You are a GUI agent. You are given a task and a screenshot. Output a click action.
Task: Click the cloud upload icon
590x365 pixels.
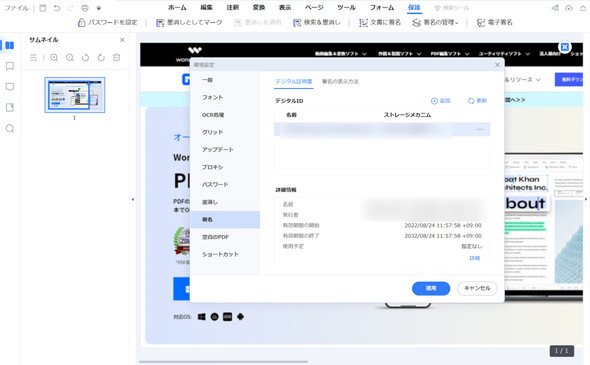pyautogui.click(x=569, y=8)
